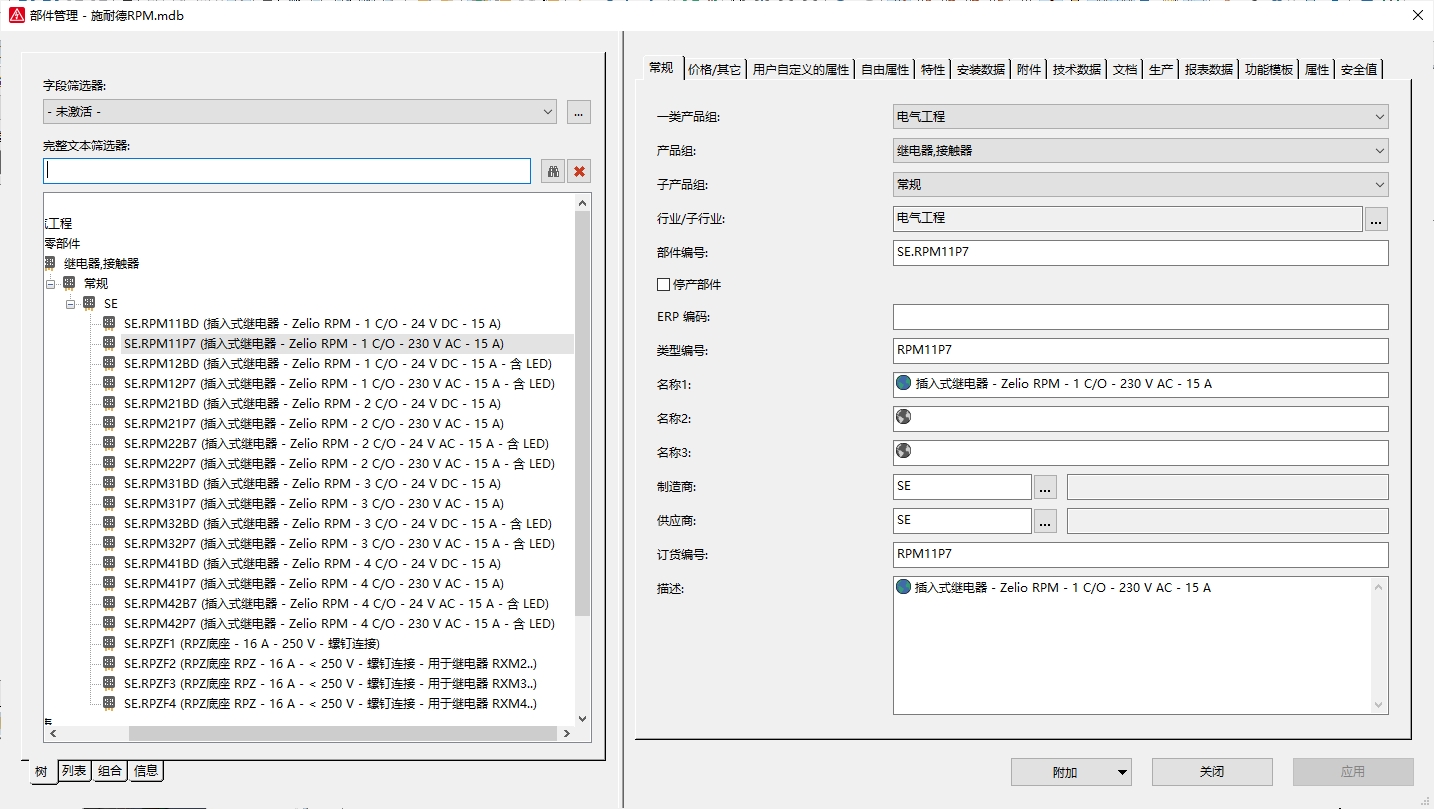Screen dimensions: 1434x809
Task: Click the 关闭 button
Action: pos(1211,772)
